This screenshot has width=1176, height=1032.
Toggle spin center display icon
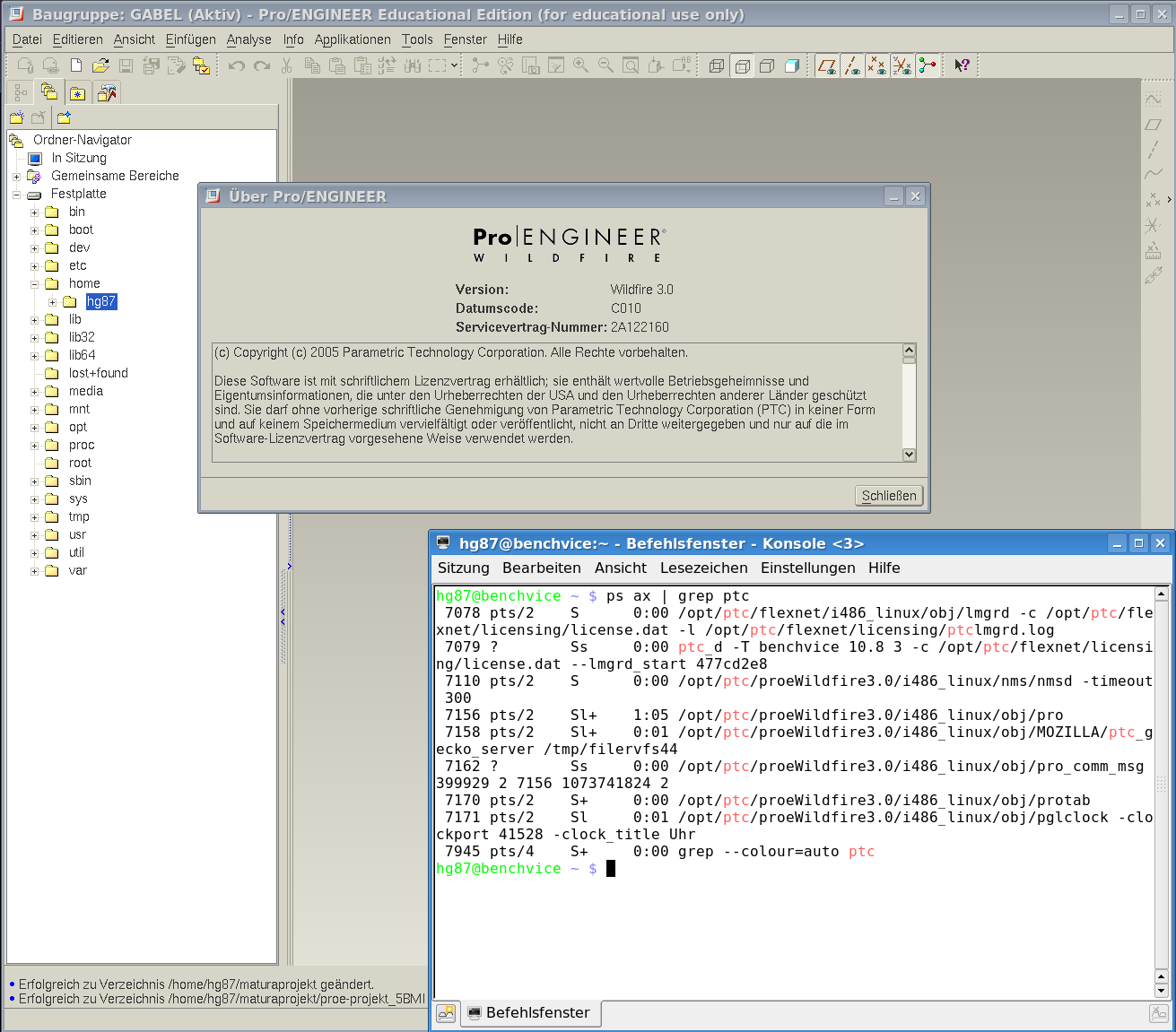pyautogui.click(x=928, y=65)
